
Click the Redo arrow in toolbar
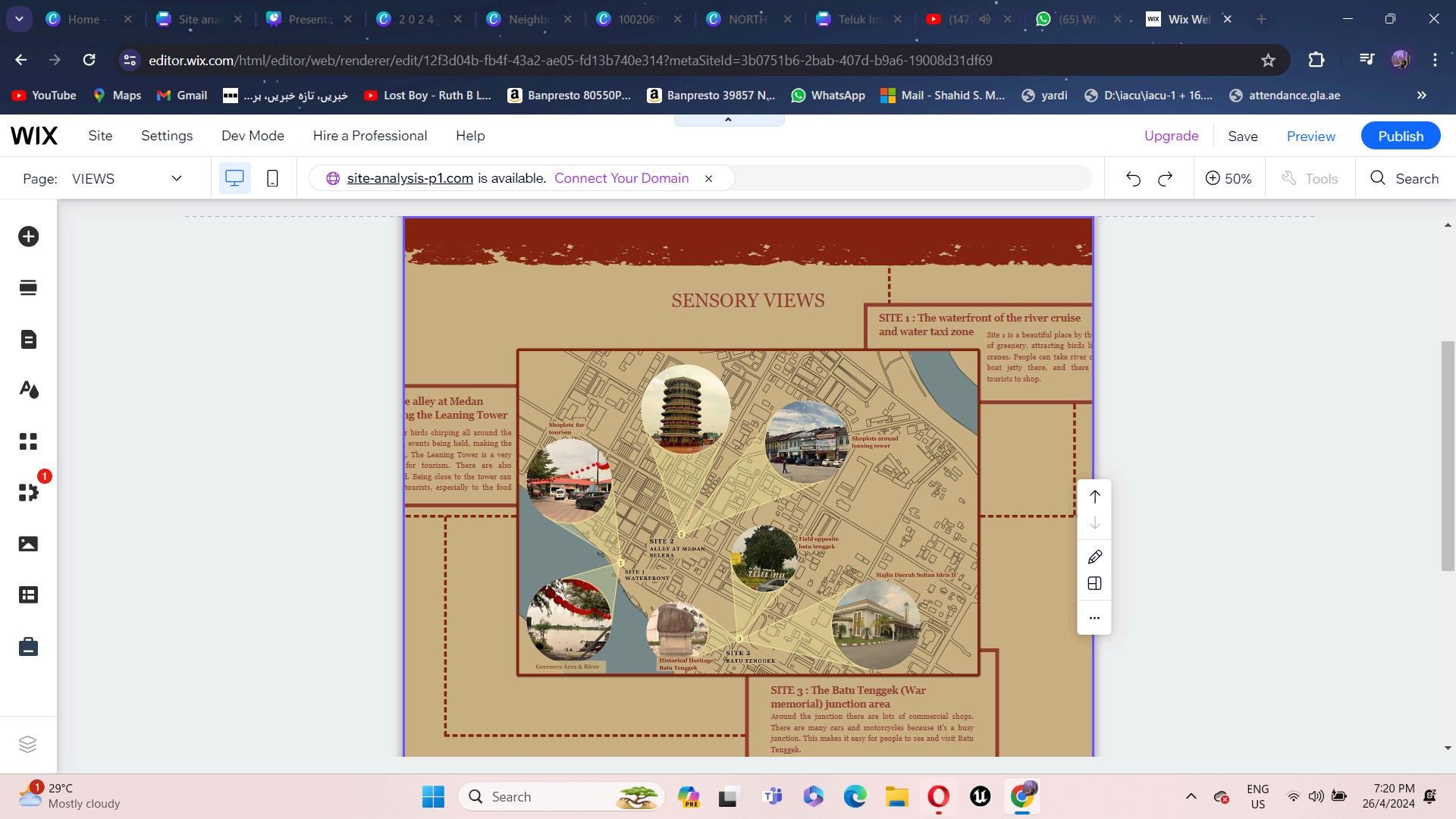pos(1166,179)
